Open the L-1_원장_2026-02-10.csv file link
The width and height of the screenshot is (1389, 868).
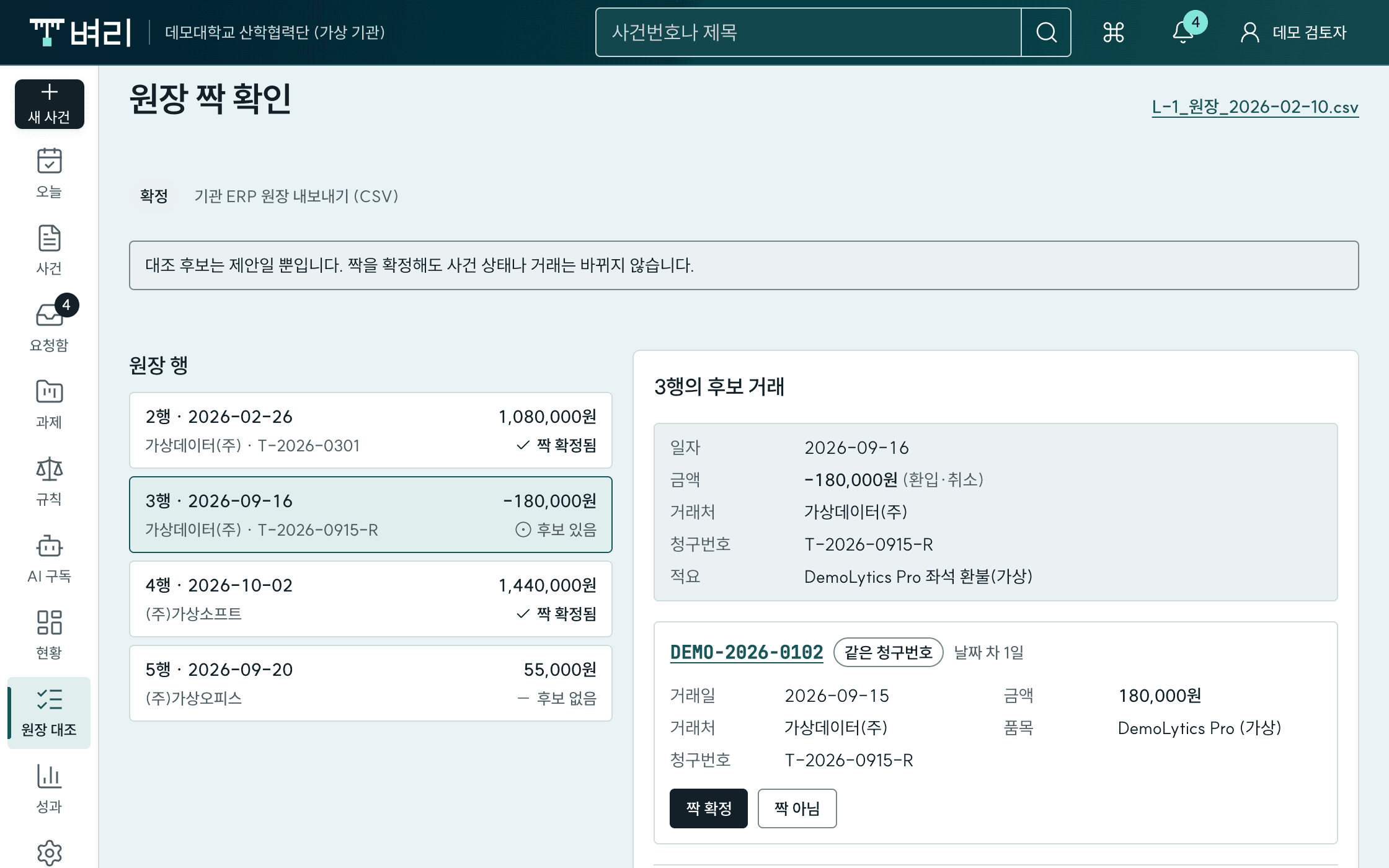[1255, 107]
